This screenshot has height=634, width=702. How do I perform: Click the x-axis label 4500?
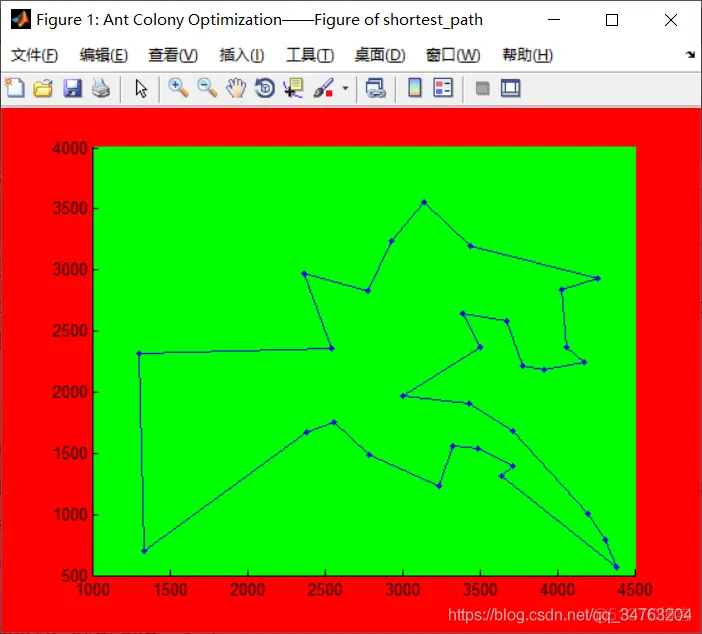coord(635,589)
